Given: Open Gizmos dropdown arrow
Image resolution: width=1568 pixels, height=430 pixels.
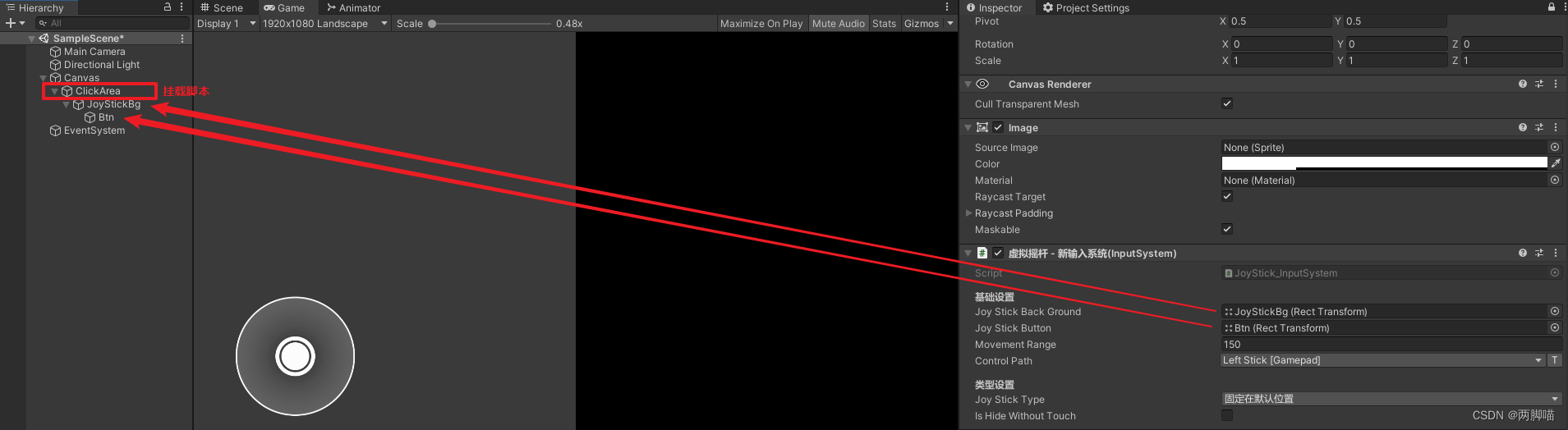Looking at the screenshot, I should pyautogui.click(x=950, y=23).
